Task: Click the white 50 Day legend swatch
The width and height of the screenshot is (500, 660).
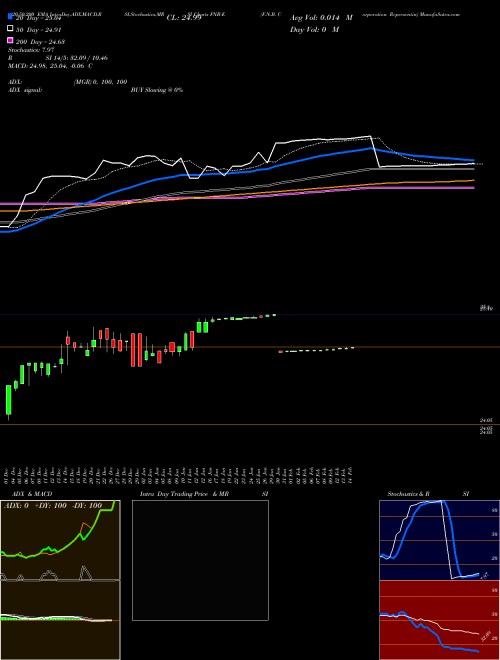Action: coord(11,29)
